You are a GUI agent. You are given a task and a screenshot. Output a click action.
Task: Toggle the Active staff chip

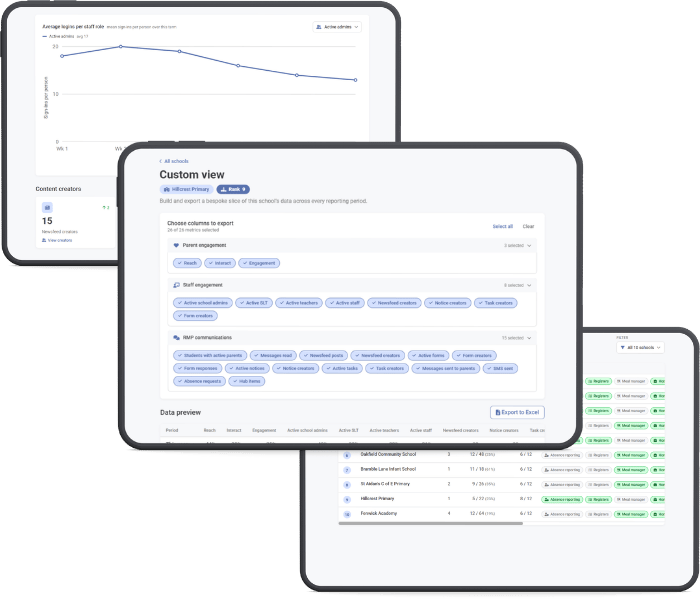[x=345, y=303]
